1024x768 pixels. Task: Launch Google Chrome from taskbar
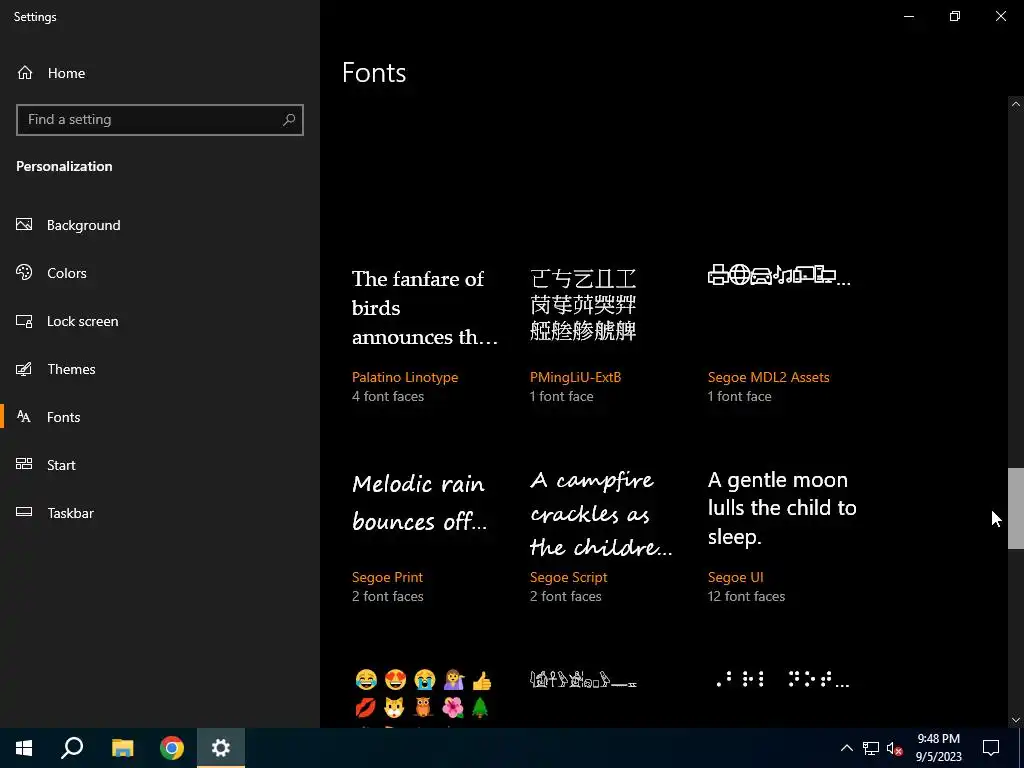point(172,748)
